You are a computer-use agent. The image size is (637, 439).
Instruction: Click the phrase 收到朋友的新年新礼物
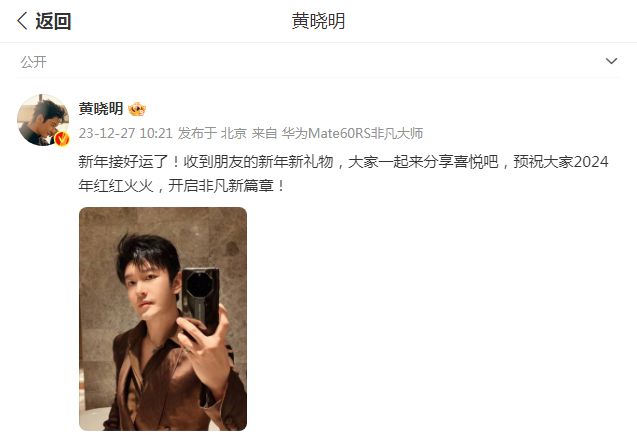click(x=258, y=162)
